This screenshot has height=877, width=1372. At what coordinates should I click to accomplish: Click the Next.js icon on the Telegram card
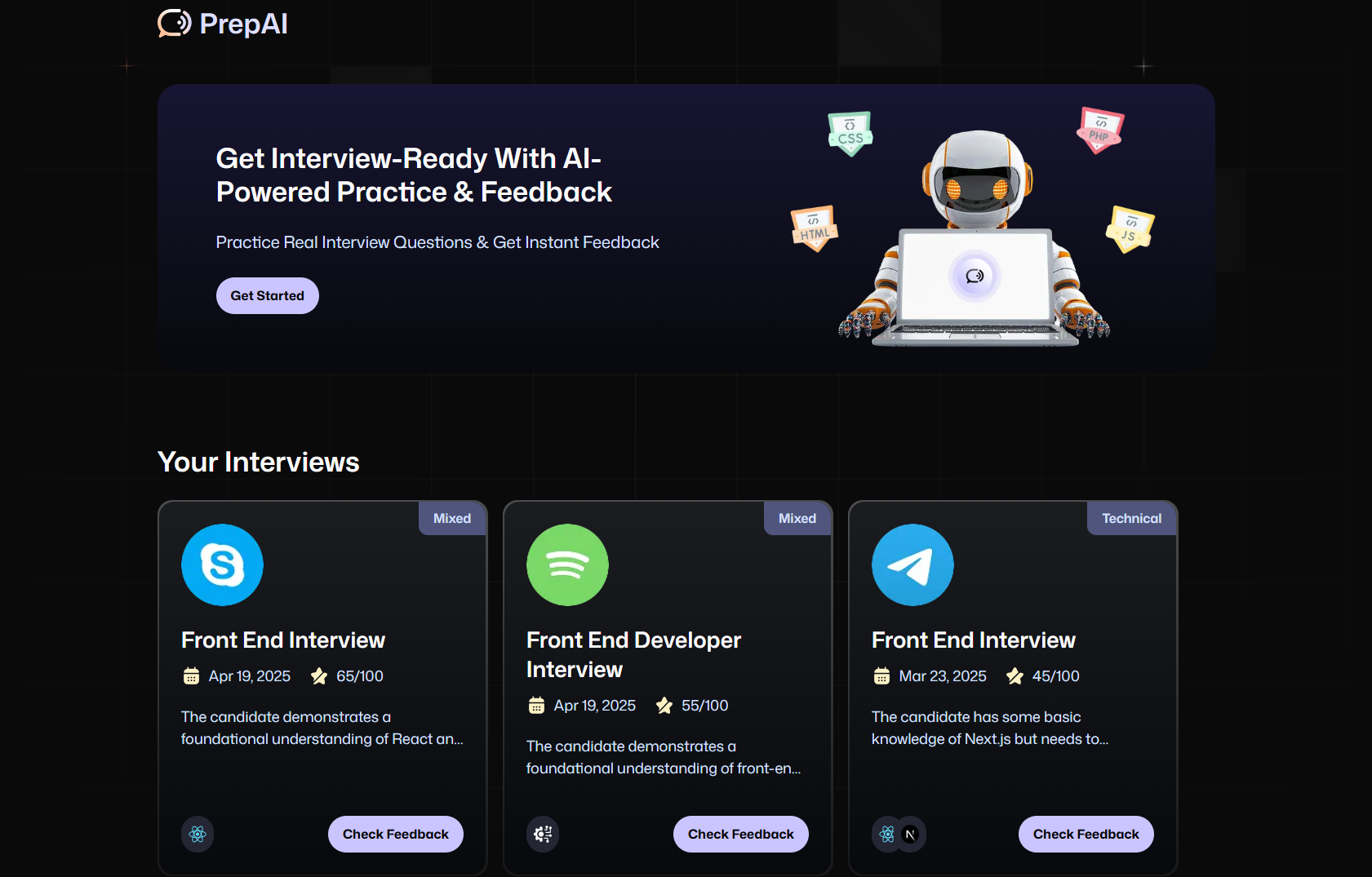click(x=910, y=834)
